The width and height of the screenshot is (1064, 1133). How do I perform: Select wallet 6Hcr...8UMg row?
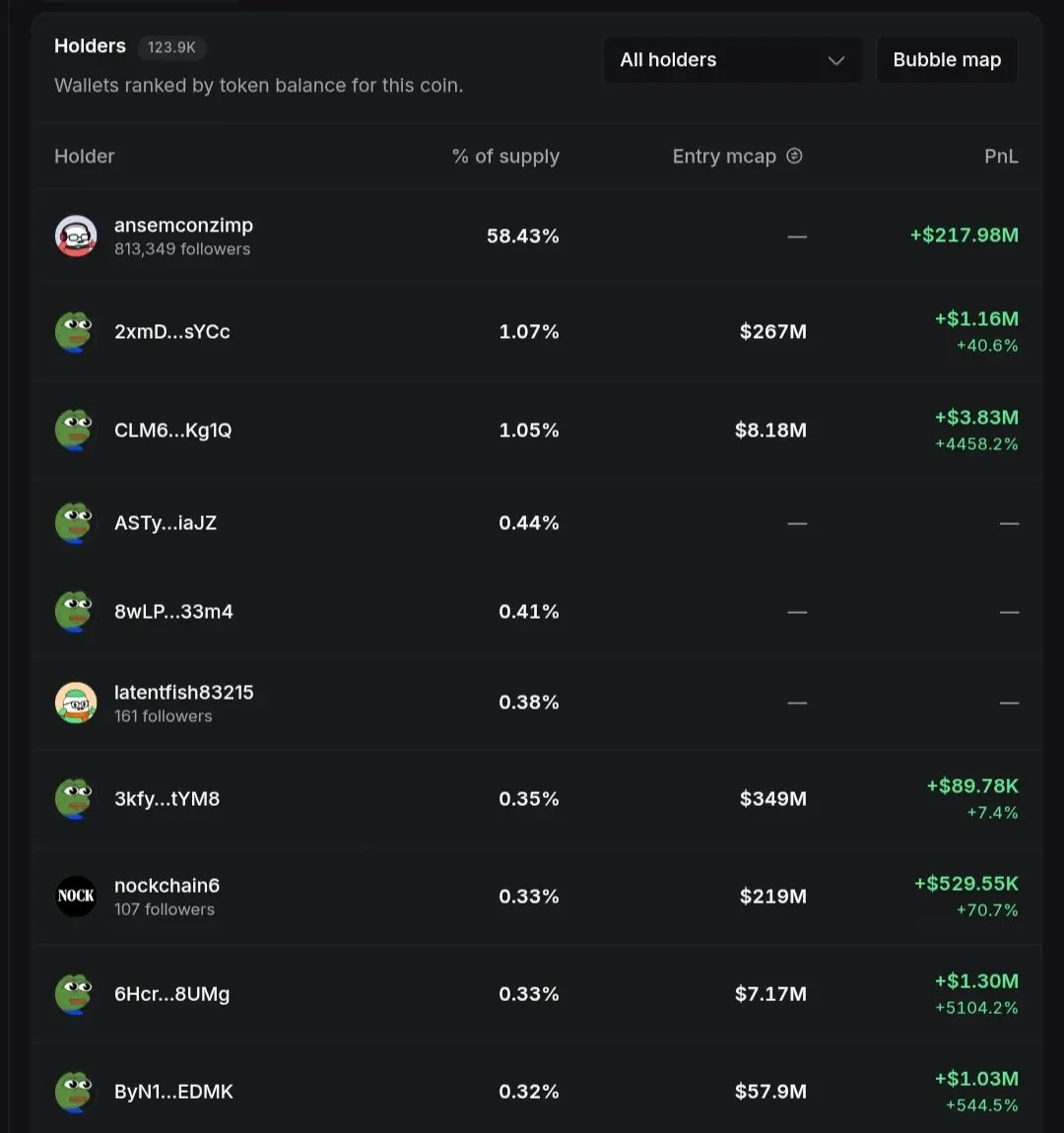(x=536, y=993)
